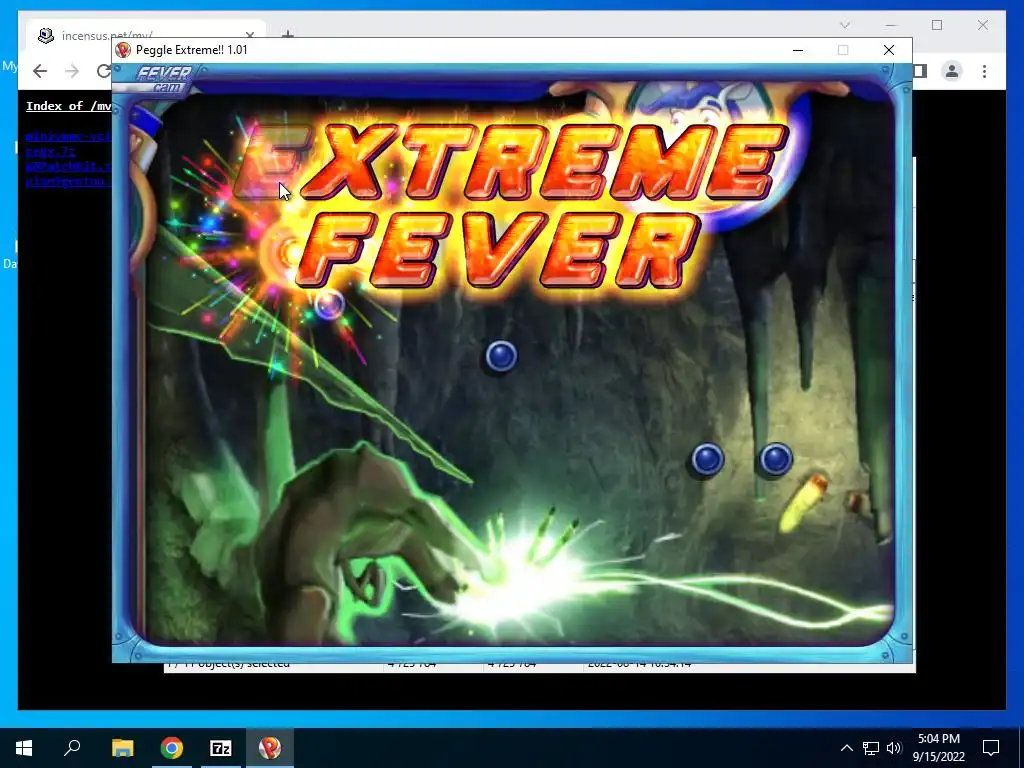Click the Peggle icon in the game title bar

click(x=123, y=50)
